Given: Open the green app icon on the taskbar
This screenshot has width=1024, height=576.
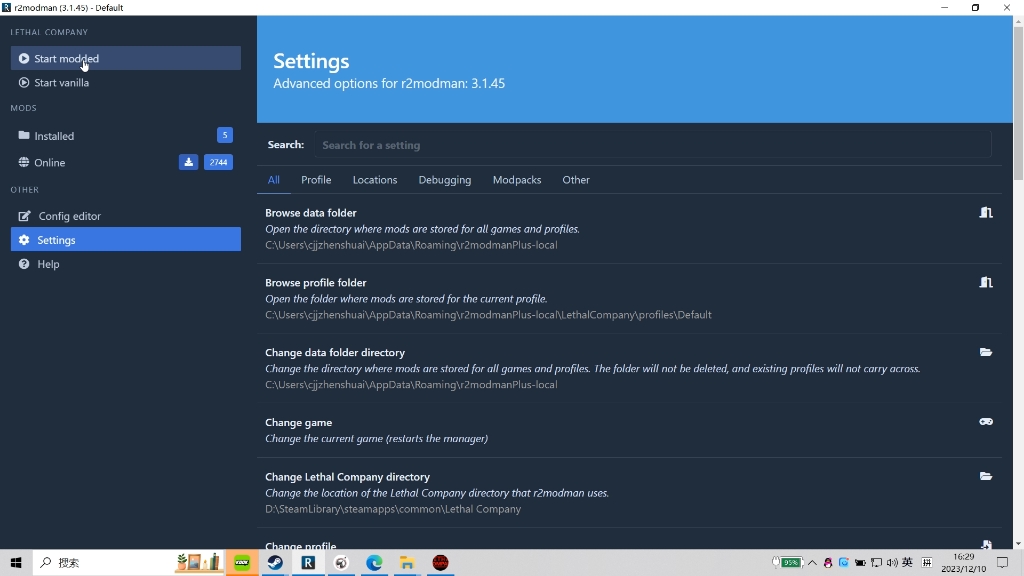Looking at the screenshot, I should click(x=242, y=562).
